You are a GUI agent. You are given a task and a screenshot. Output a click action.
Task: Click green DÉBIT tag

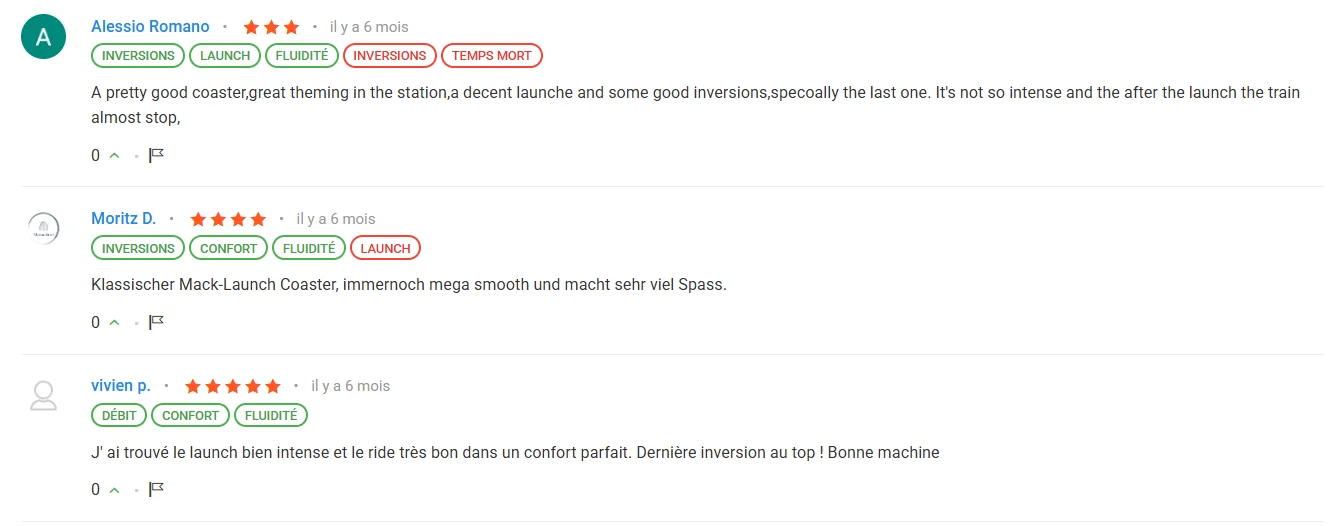click(x=119, y=415)
